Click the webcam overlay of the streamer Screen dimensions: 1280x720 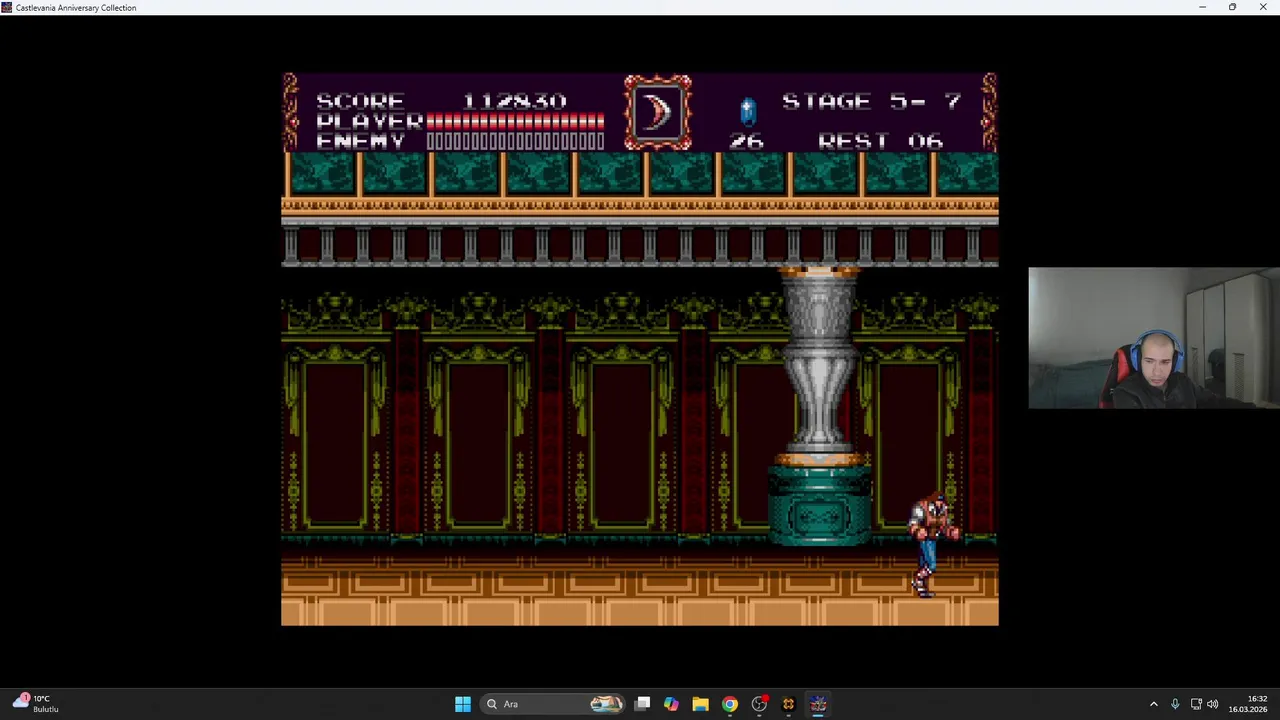coord(1154,338)
